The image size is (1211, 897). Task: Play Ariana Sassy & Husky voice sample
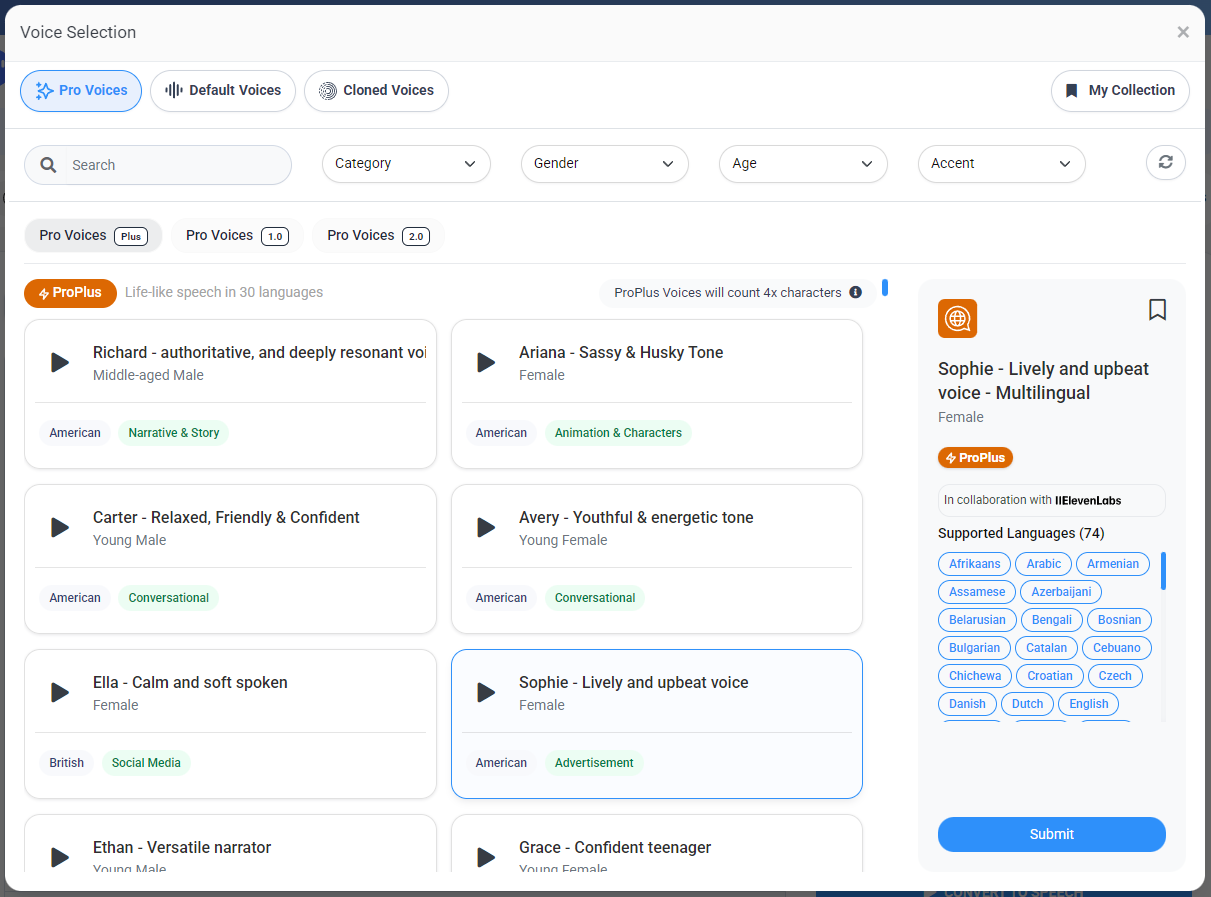click(x=486, y=362)
